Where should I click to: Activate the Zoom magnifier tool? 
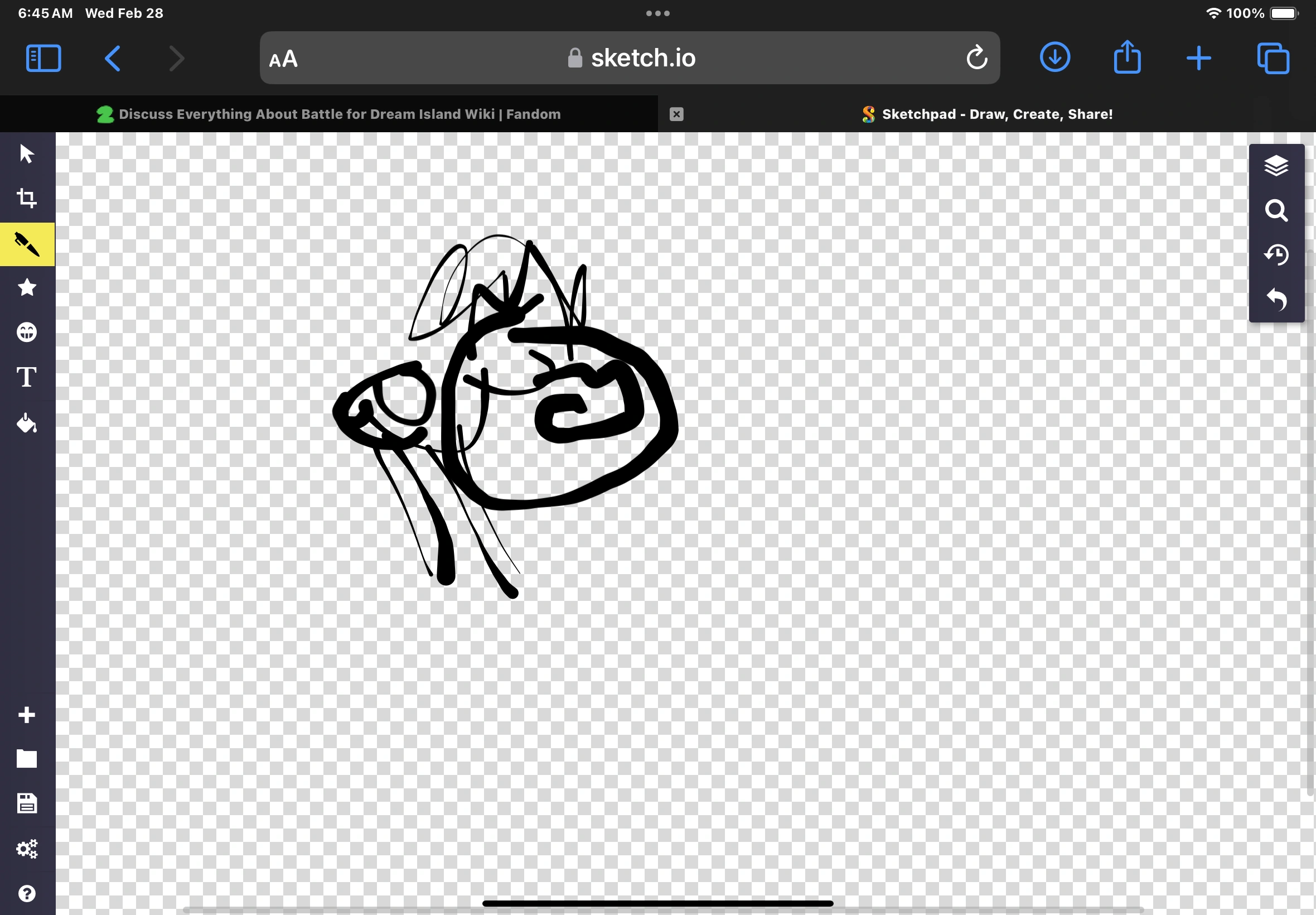tap(1276, 210)
